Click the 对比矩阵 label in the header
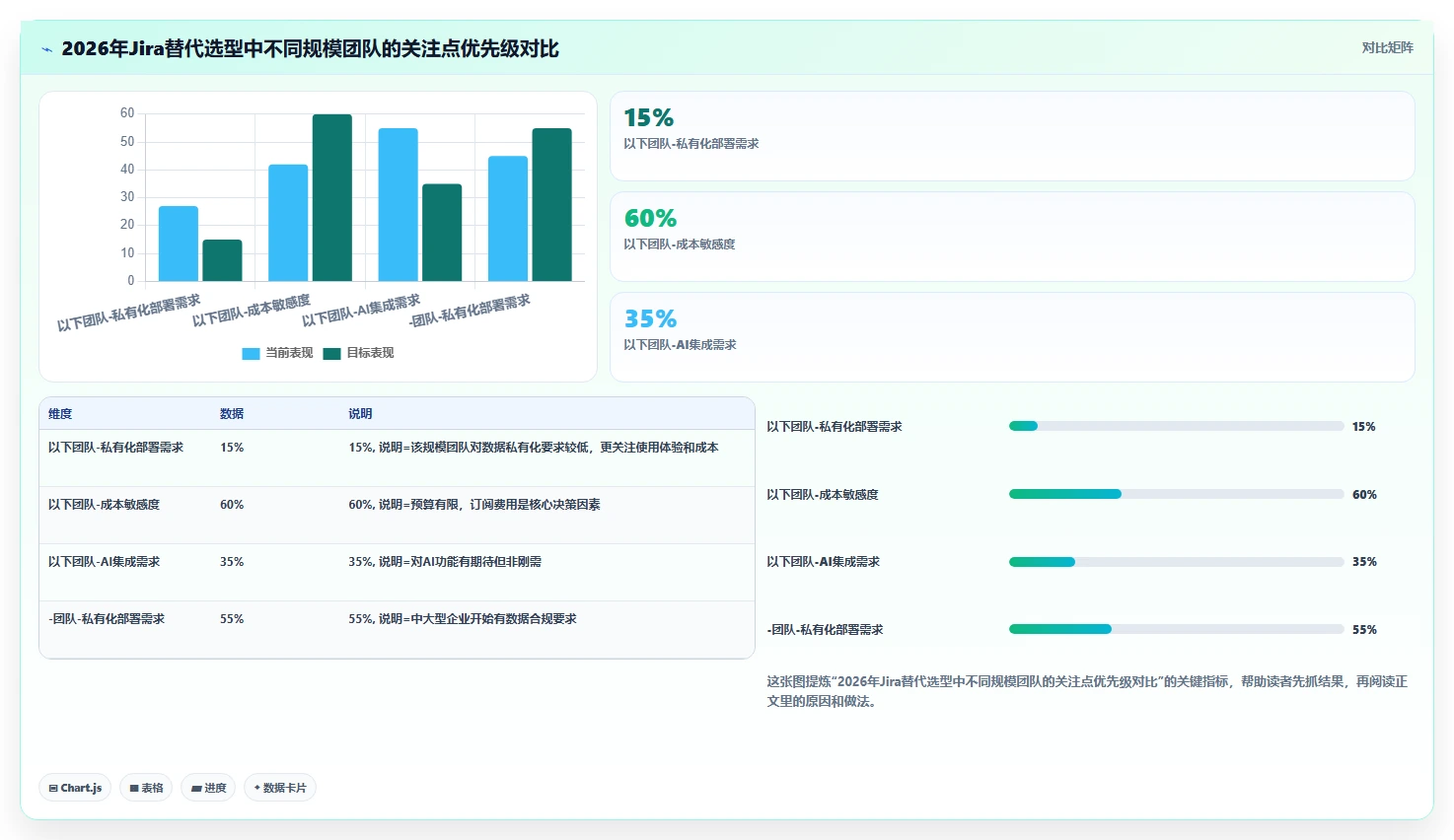This screenshot has height=840, width=1454. pyautogui.click(x=1387, y=47)
